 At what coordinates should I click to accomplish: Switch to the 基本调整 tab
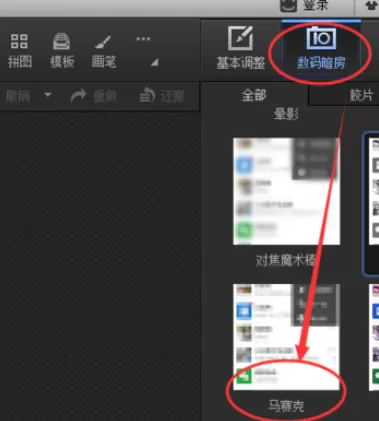pyautogui.click(x=241, y=48)
